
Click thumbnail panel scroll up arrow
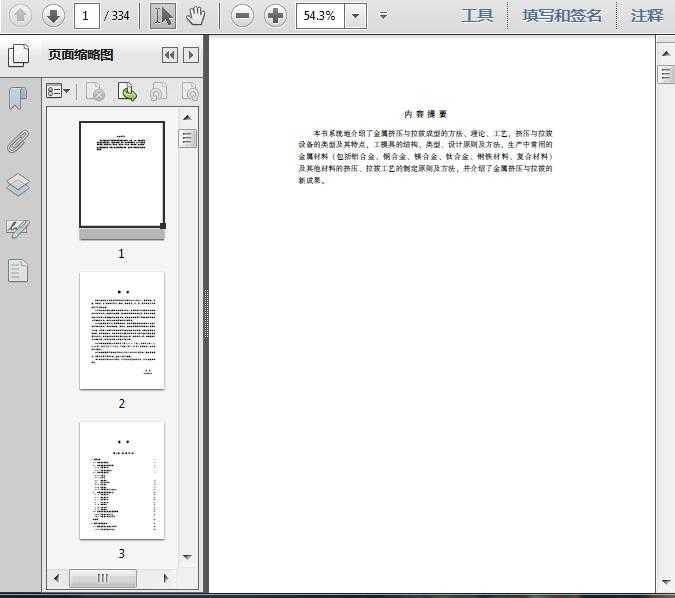187,117
